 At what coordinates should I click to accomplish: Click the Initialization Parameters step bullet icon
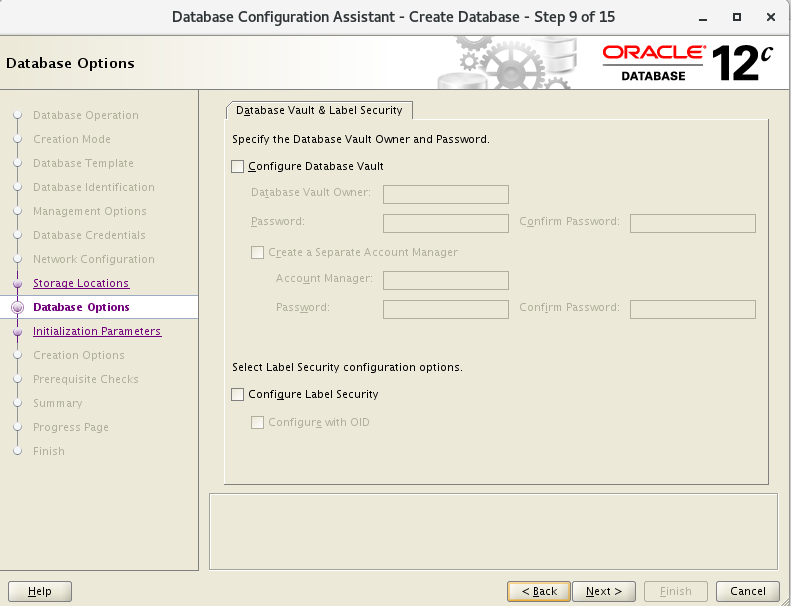[17, 332]
